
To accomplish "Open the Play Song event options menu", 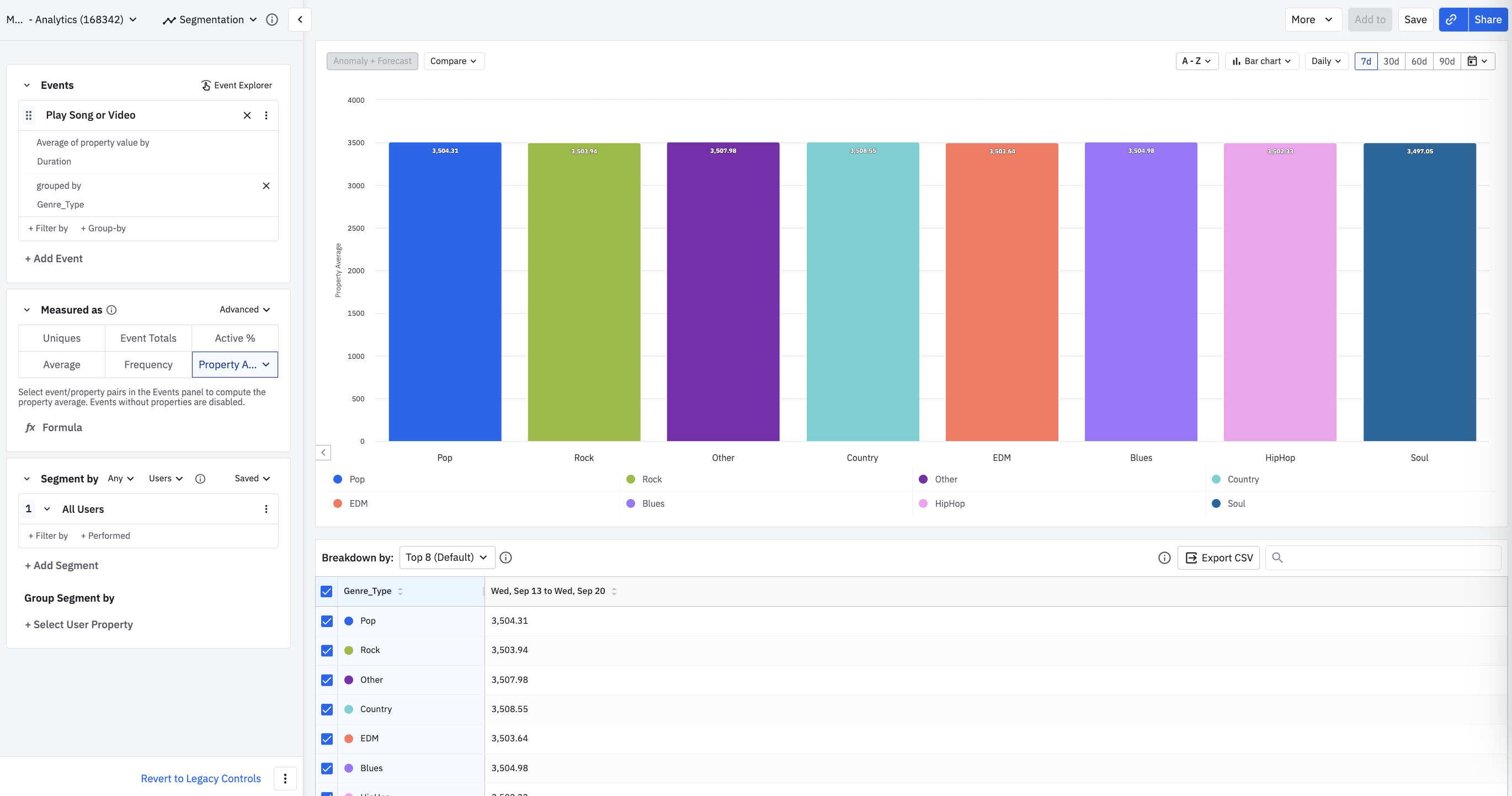I will [x=266, y=115].
